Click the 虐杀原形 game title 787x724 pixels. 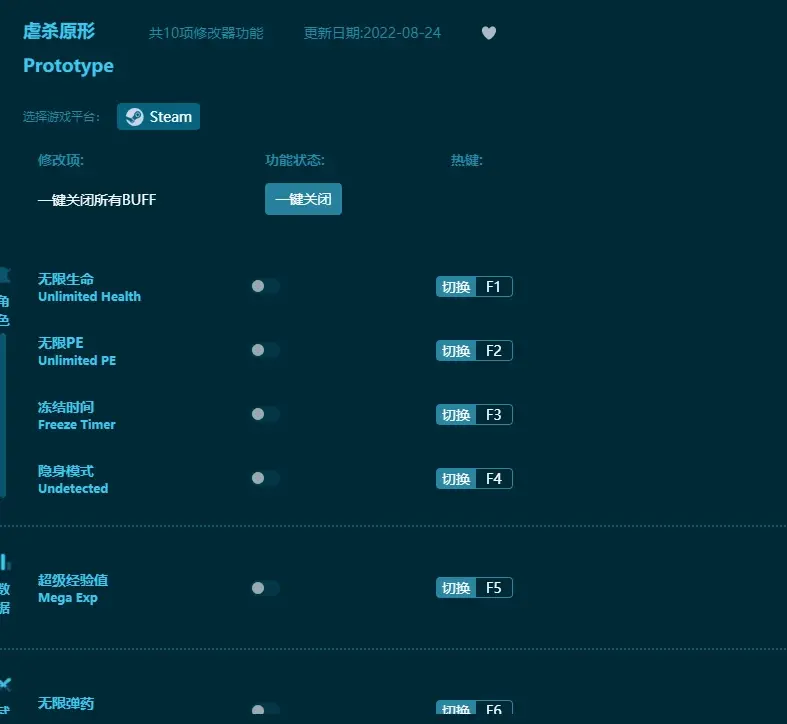pos(59,31)
